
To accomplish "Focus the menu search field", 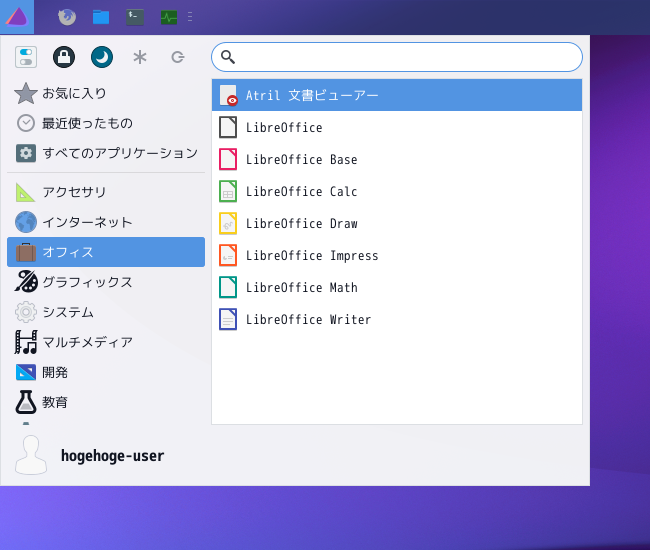I will [397, 57].
